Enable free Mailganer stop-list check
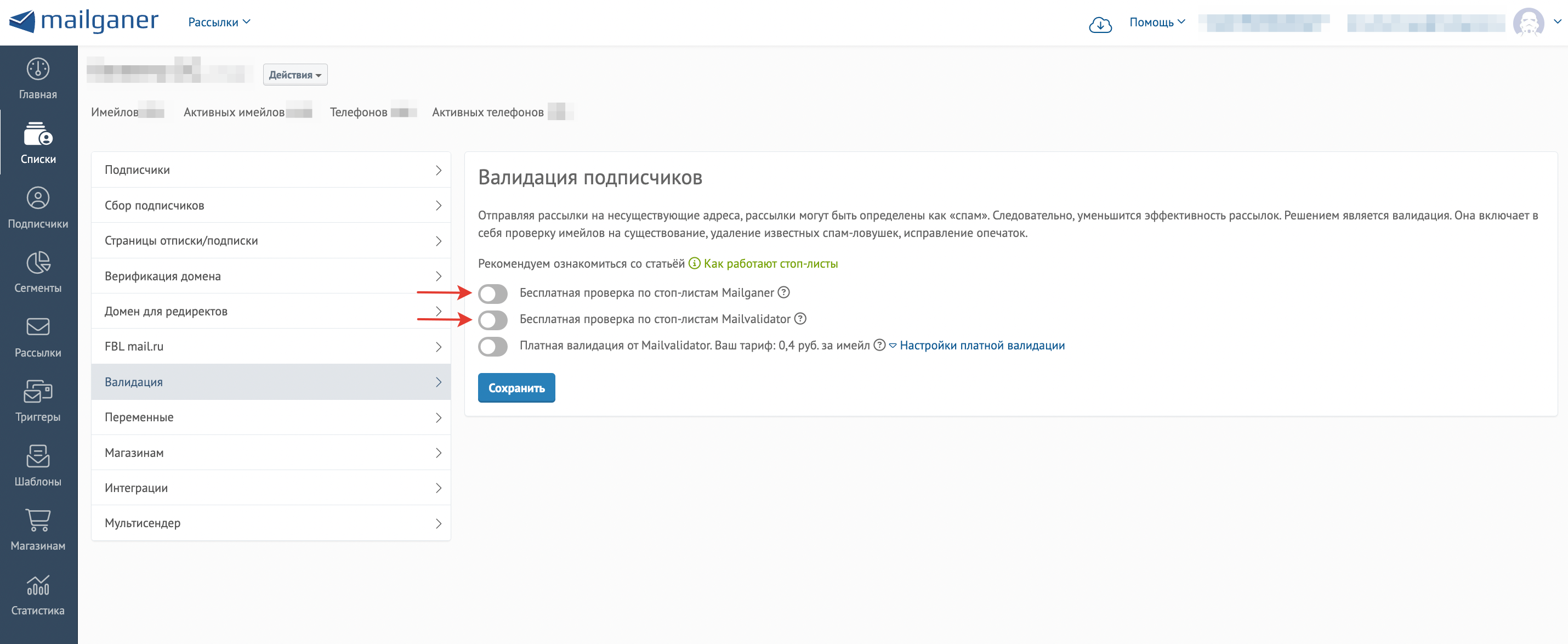 pyautogui.click(x=492, y=293)
